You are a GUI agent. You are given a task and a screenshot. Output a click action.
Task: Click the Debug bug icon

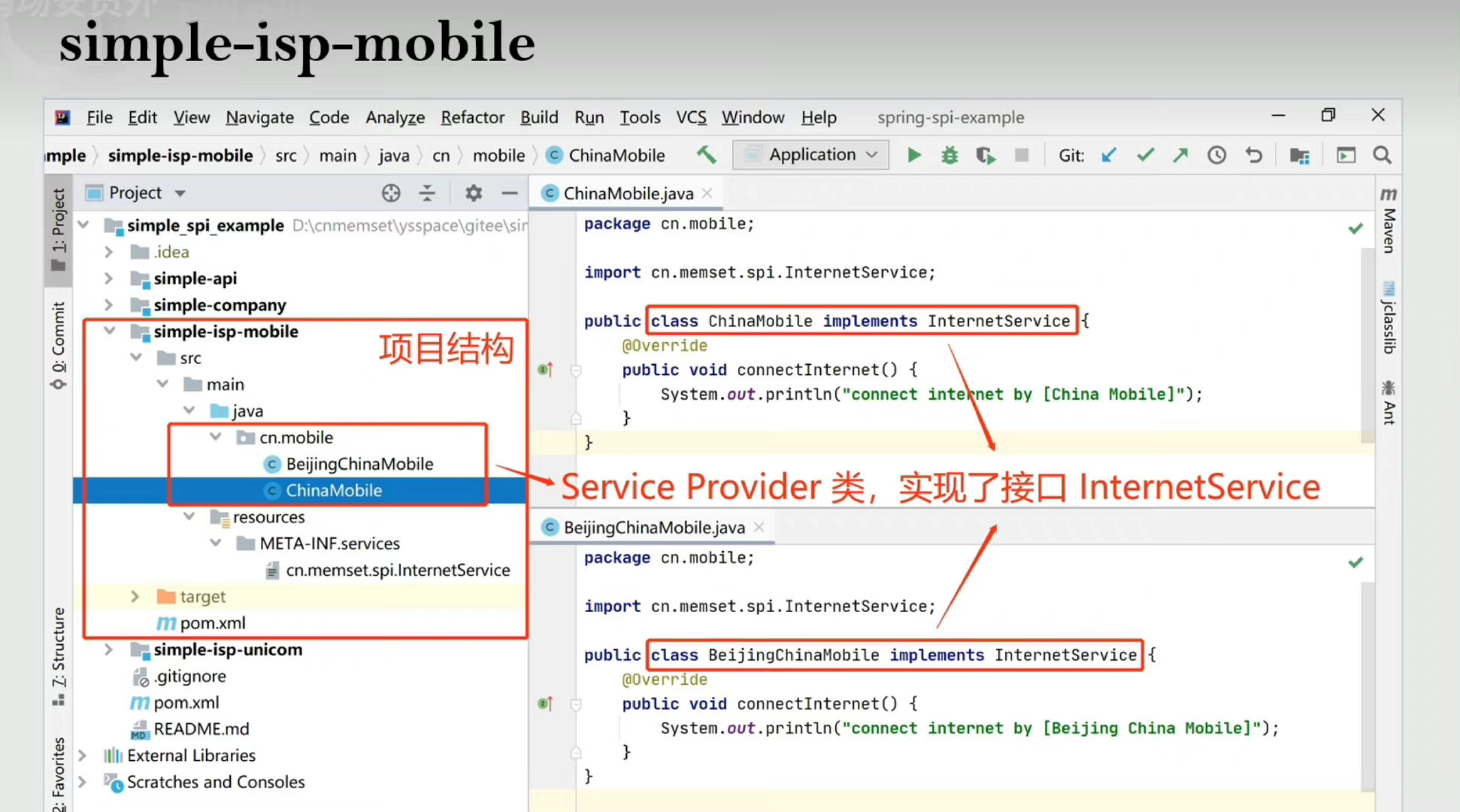[x=950, y=156]
